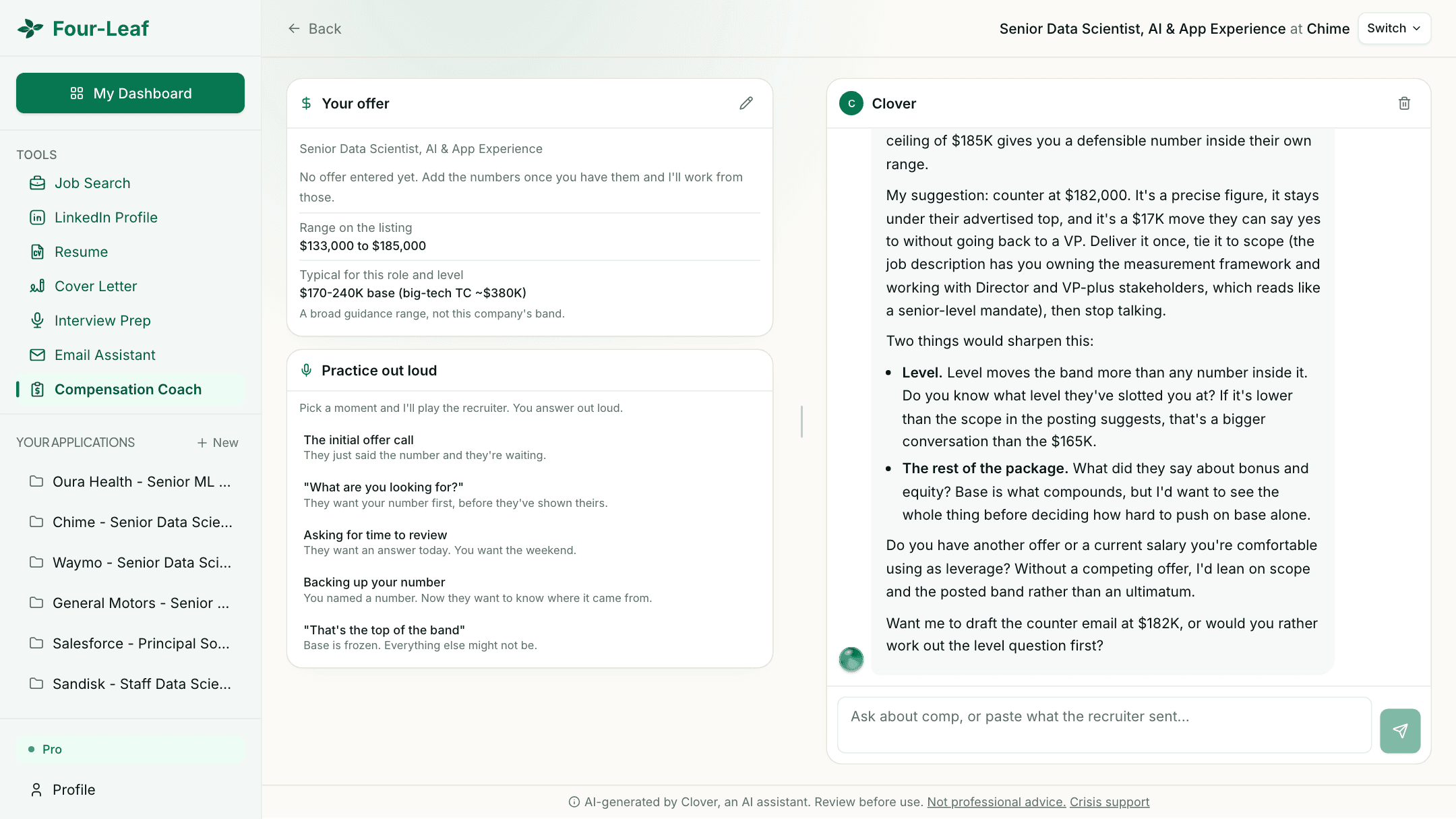1456x819 pixels.
Task: Click the dollar sign offer icon
Action: (306, 103)
